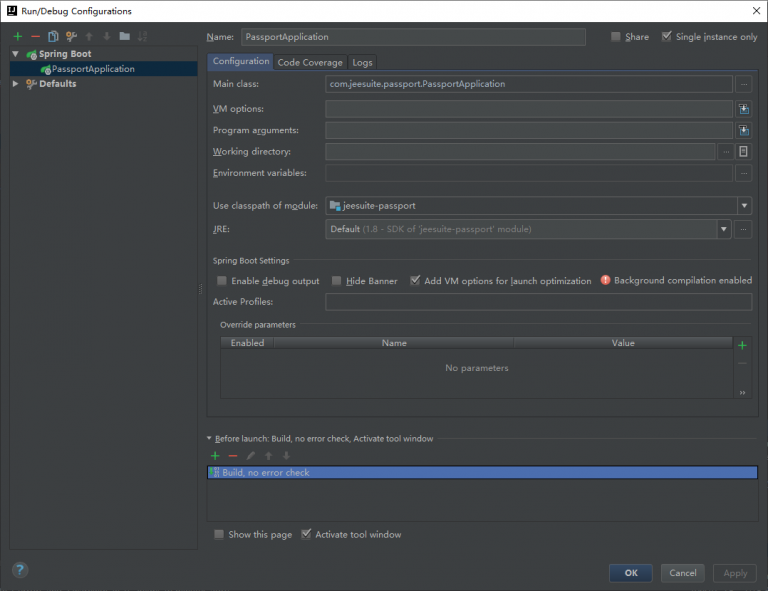Screen dimensions: 768x591
Task: Click the Apply button
Action: click(x=735, y=573)
